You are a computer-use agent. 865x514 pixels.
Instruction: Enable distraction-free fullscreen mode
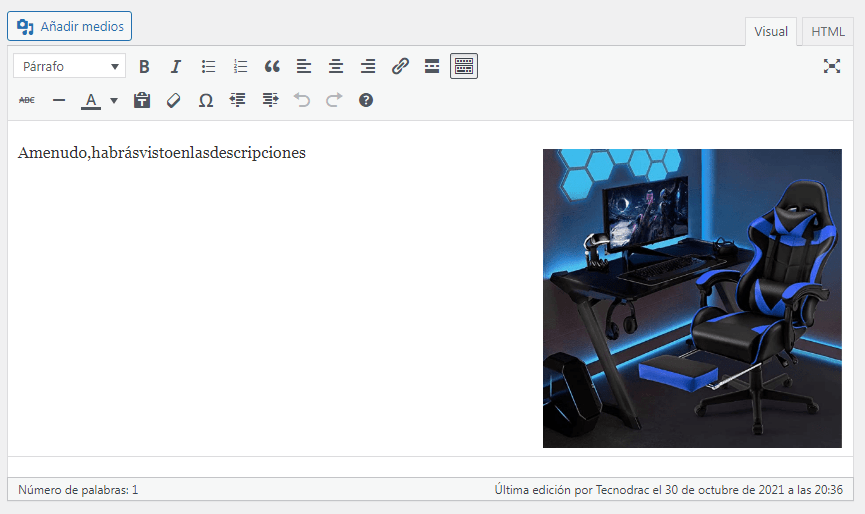[x=832, y=66]
